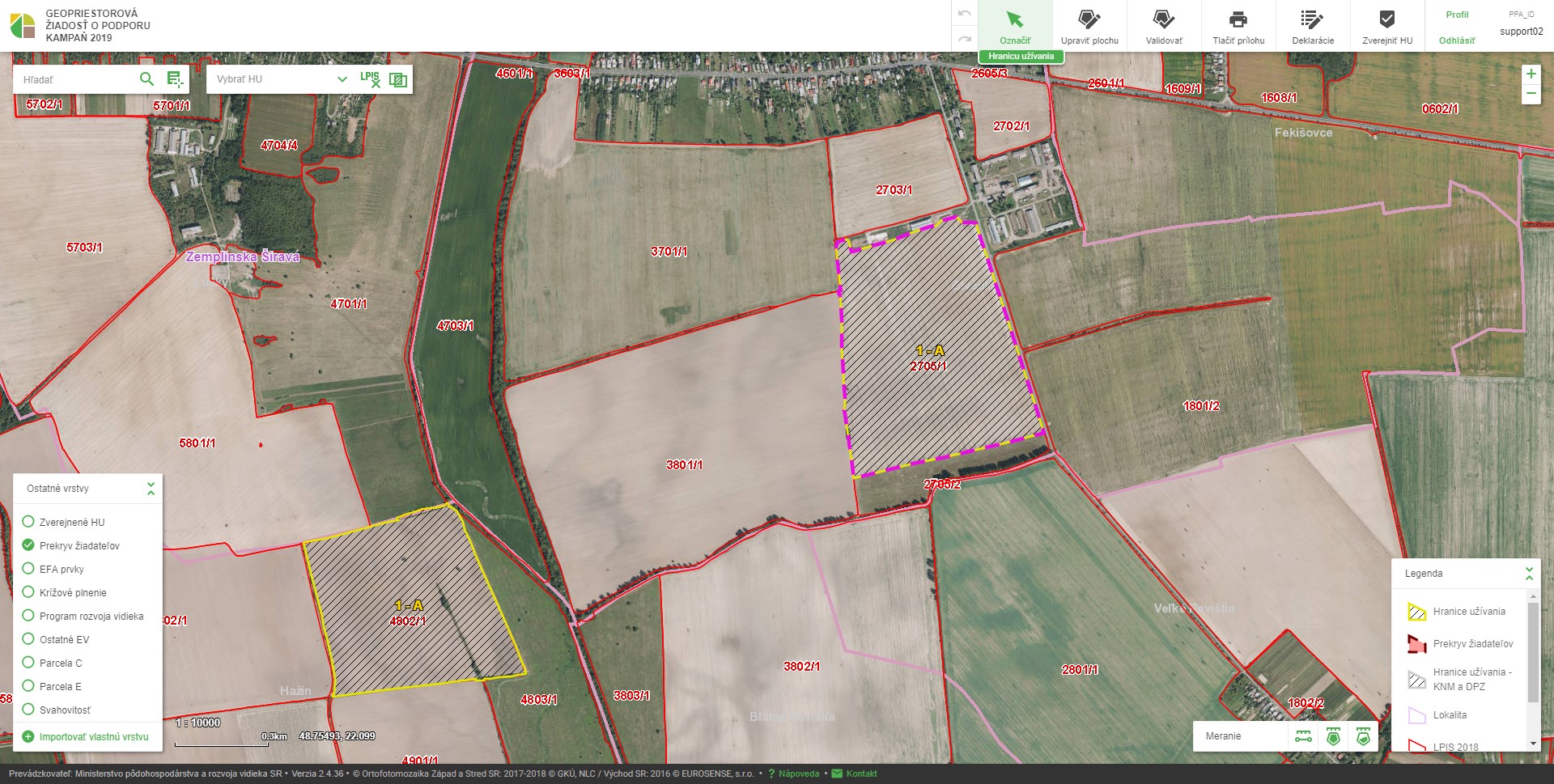Open the Profil menu
The image size is (1554, 784).
click(1457, 15)
